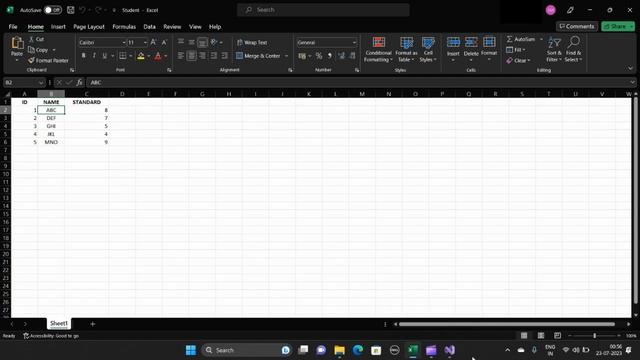Click the Insert cells icon

453,42
